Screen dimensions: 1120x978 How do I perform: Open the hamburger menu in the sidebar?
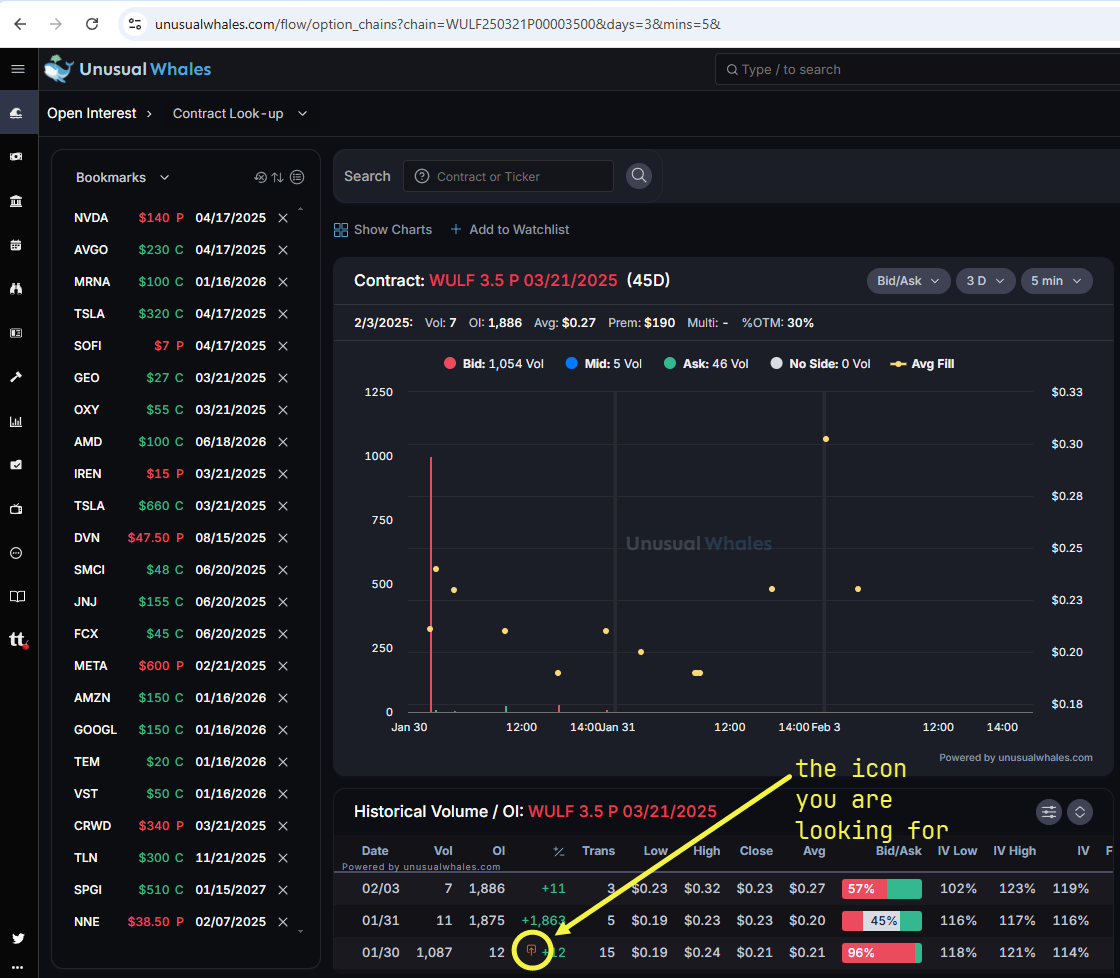click(x=18, y=69)
